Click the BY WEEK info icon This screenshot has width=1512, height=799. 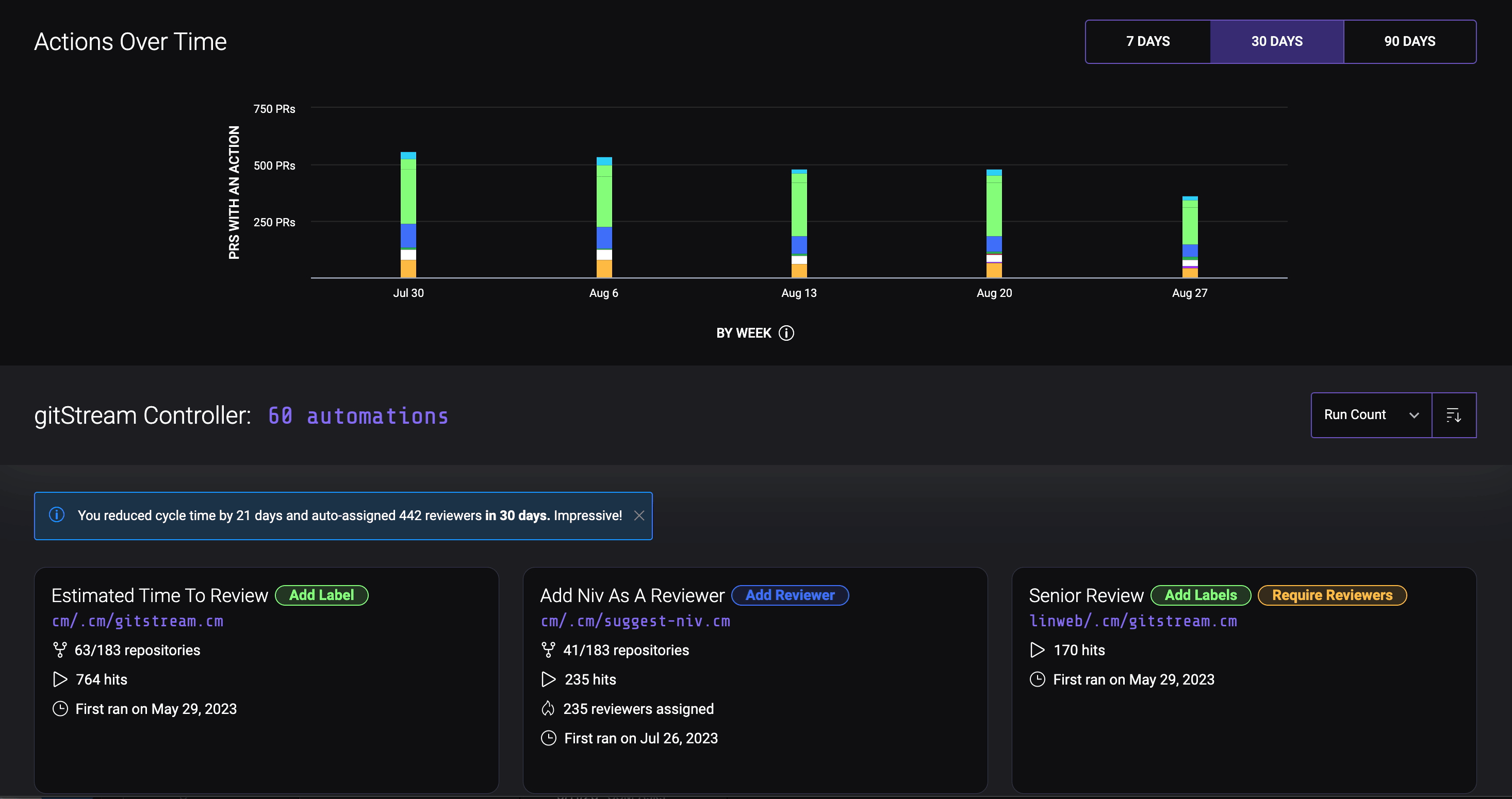tap(786, 333)
